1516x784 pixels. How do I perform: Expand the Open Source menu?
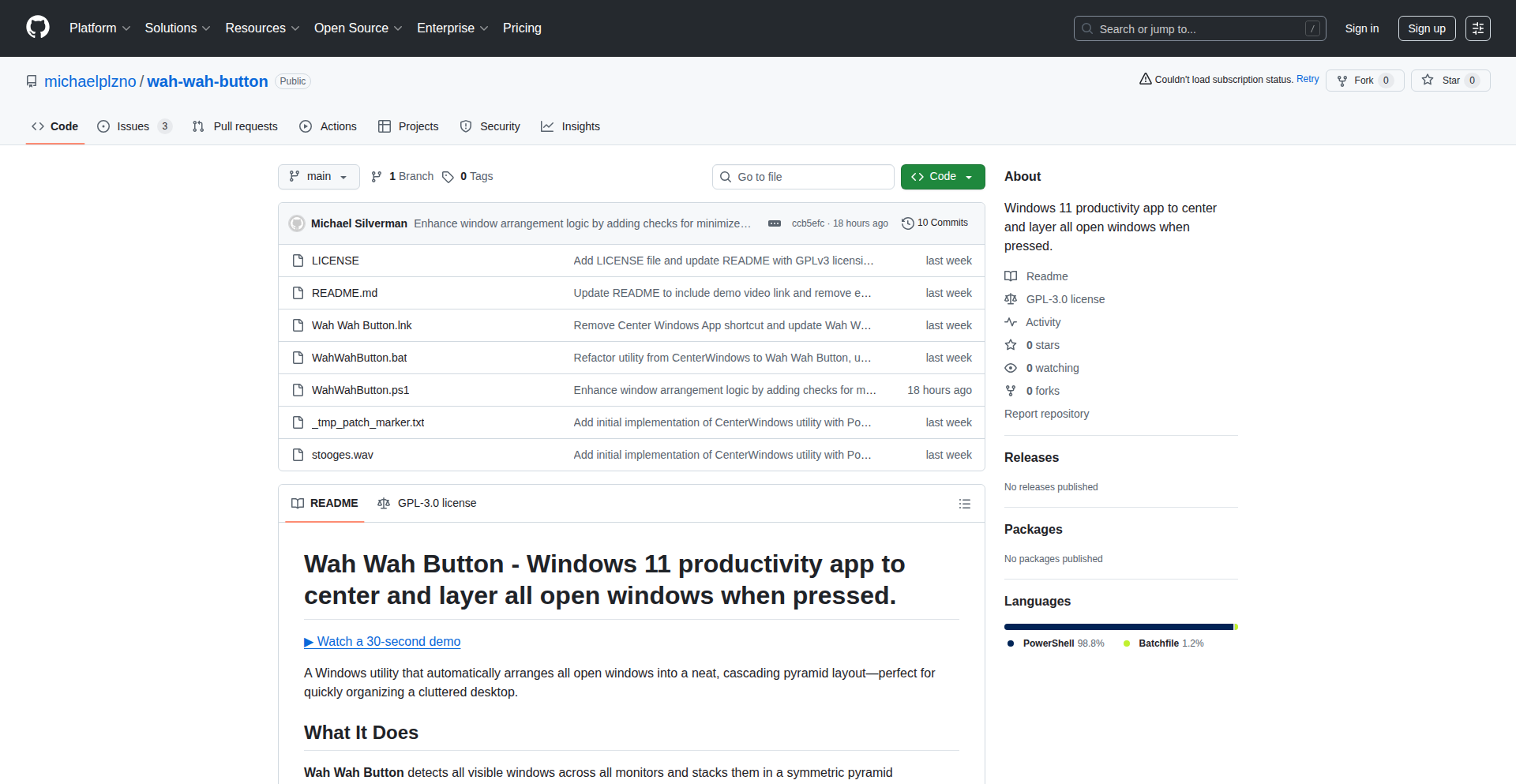[358, 28]
